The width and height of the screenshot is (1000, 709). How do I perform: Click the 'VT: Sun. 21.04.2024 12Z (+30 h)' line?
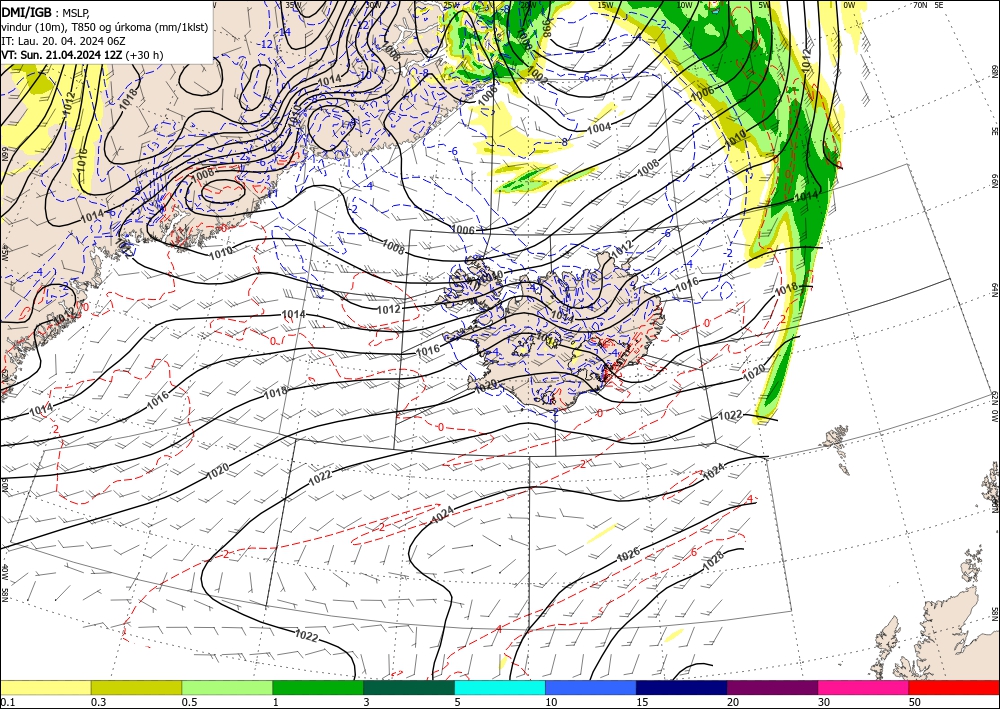click(x=82, y=55)
